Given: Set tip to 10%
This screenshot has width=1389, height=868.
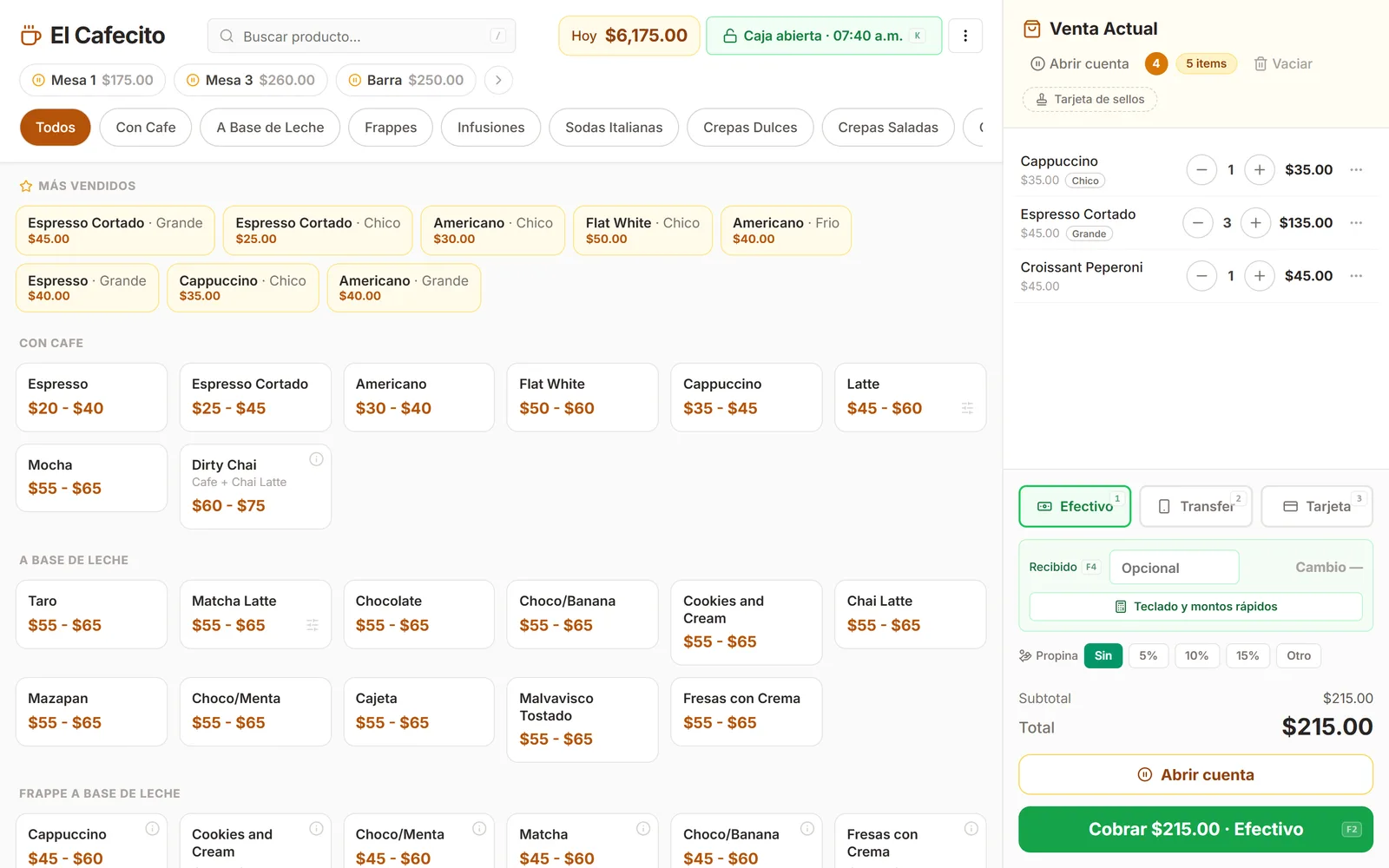Looking at the screenshot, I should tap(1197, 655).
